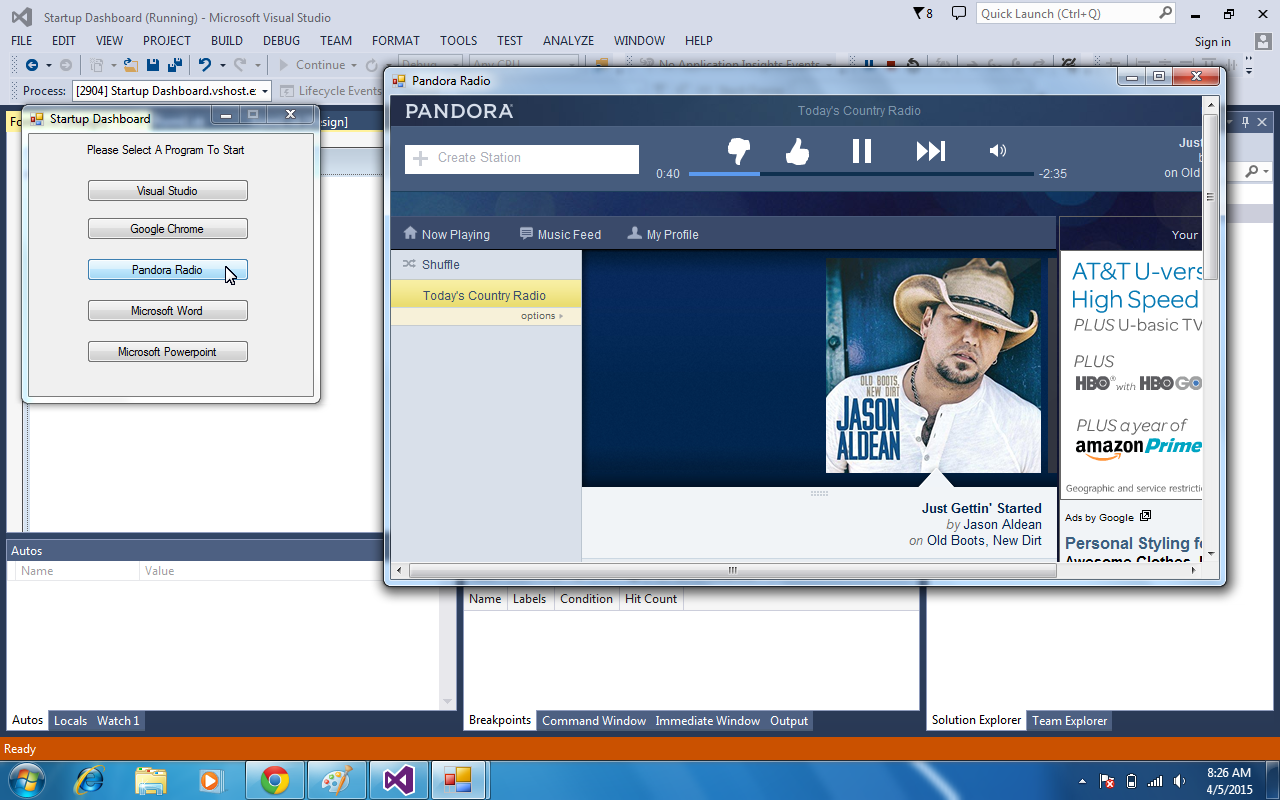The width and height of the screenshot is (1280, 800).
Task: Click the Just Gettin' Started song title
Action: (982, 508)
